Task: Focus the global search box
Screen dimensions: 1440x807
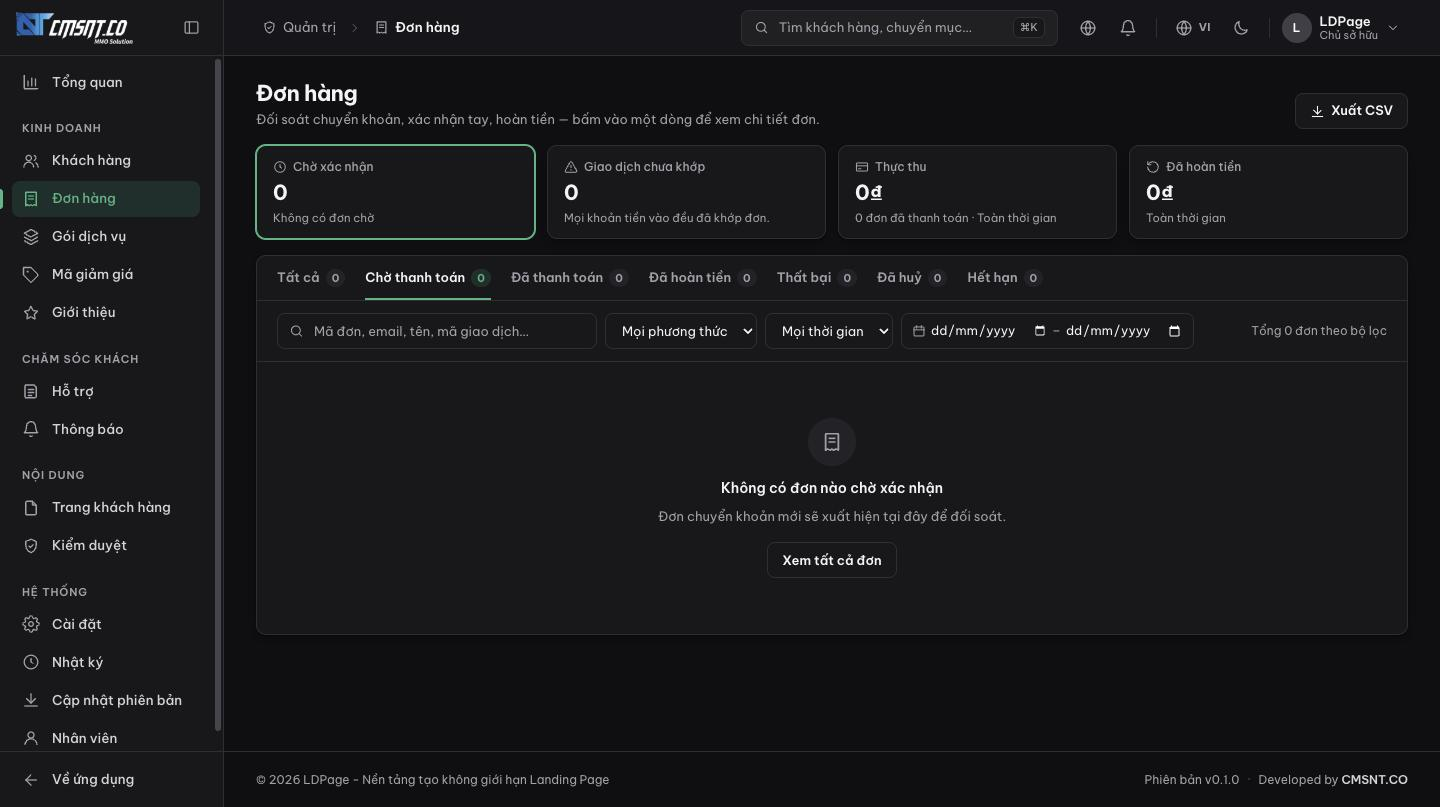Action: pos(899,28)
